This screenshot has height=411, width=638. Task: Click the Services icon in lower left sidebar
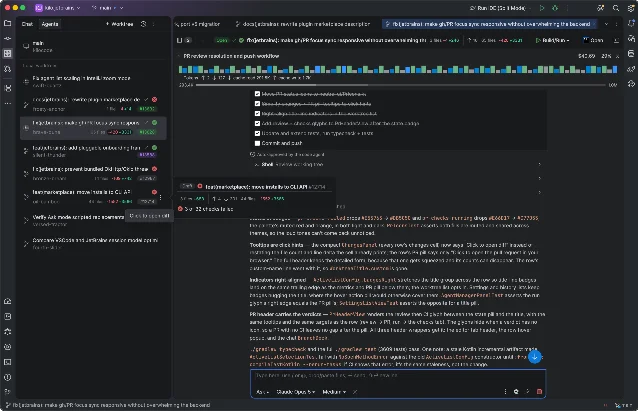pos(7,347)
